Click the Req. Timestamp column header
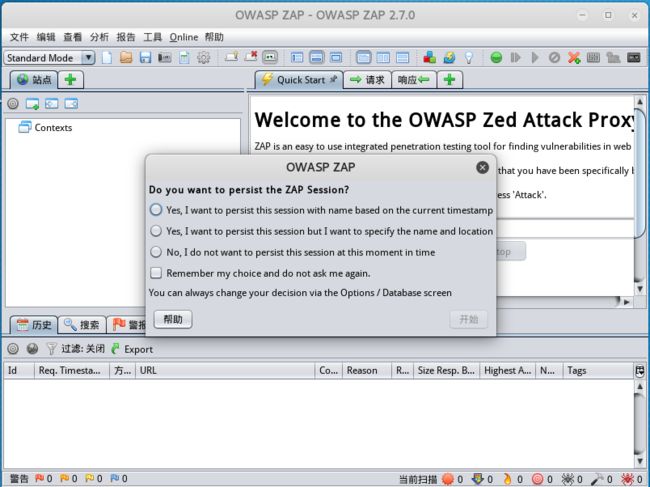650x487 pixels. 71,371
